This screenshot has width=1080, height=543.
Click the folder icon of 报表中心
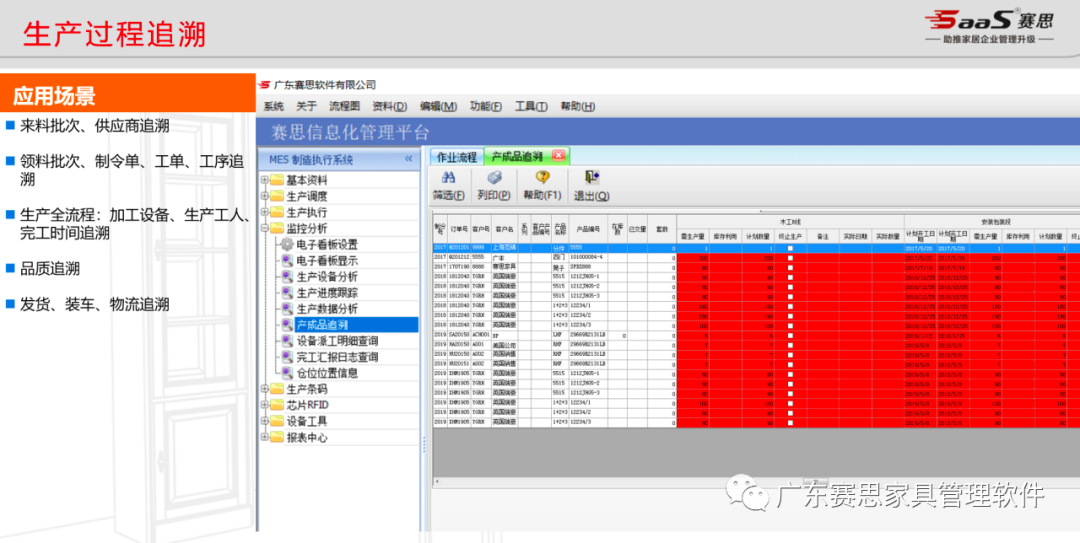[x=277, y=437]
